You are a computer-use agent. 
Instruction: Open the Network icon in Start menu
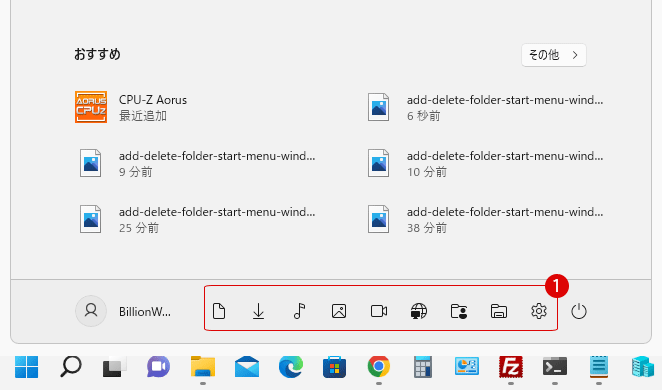pyautogui.click(x=418, y=311)
